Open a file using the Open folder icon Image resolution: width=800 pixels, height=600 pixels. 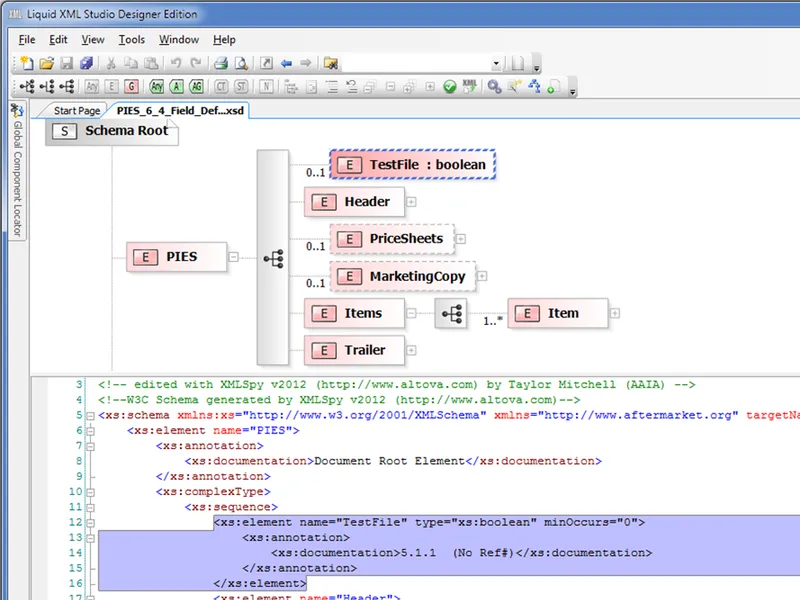click(46, 62)
